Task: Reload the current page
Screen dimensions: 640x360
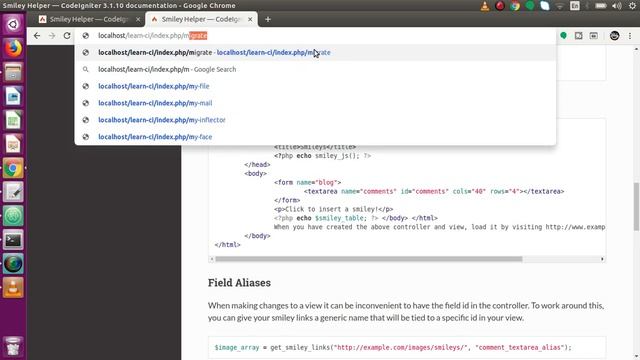Action: [x=67, y=36]
